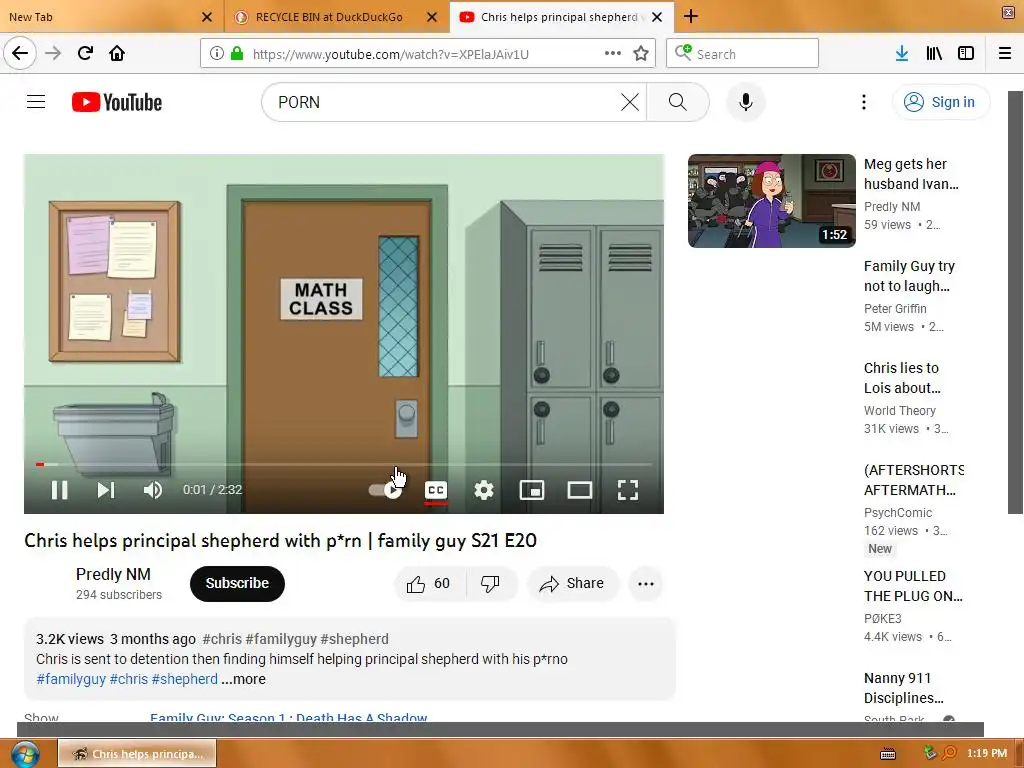The image size is (1024, 768).
Task: Enable miniplayer mode
Action: 532,490
